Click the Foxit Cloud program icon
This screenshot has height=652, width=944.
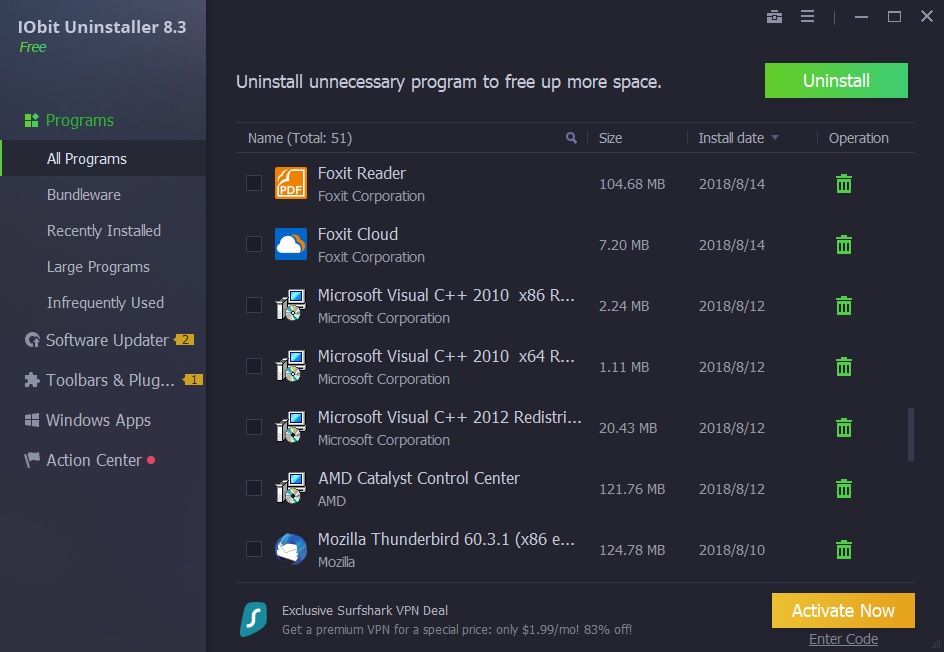(291, 244)
